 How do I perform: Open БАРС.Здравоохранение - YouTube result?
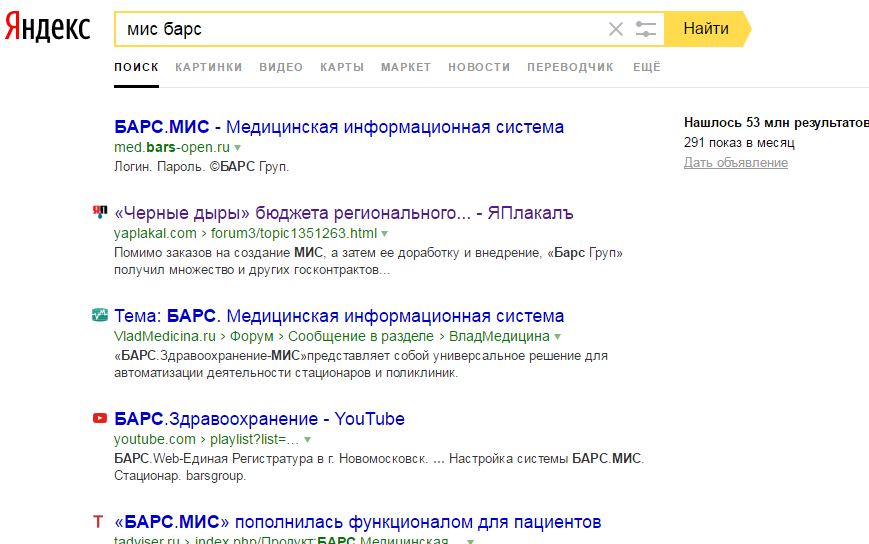coord(259,419)
